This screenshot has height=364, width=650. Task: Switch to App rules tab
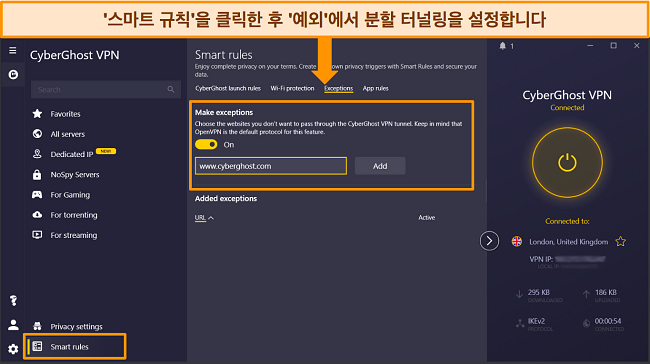coord(376,88)
